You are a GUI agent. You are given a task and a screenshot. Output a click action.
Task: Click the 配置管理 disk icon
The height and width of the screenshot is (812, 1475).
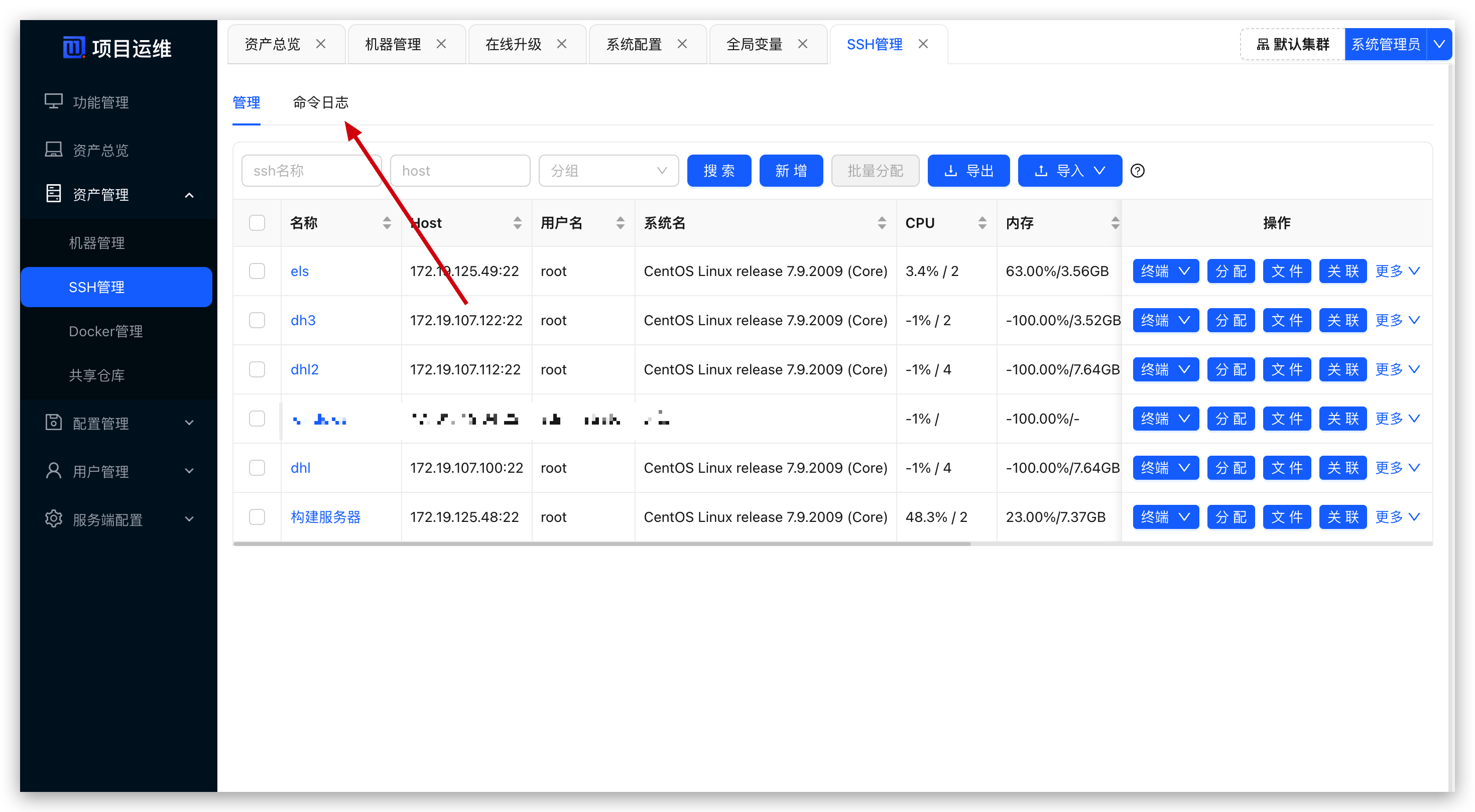coord(53,422)
